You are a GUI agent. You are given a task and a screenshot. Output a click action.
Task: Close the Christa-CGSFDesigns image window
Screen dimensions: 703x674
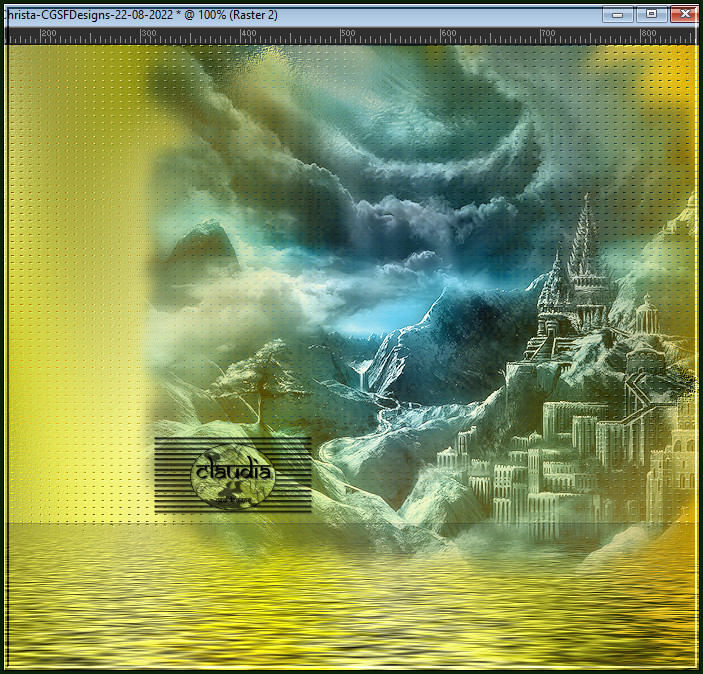point(684,14)
